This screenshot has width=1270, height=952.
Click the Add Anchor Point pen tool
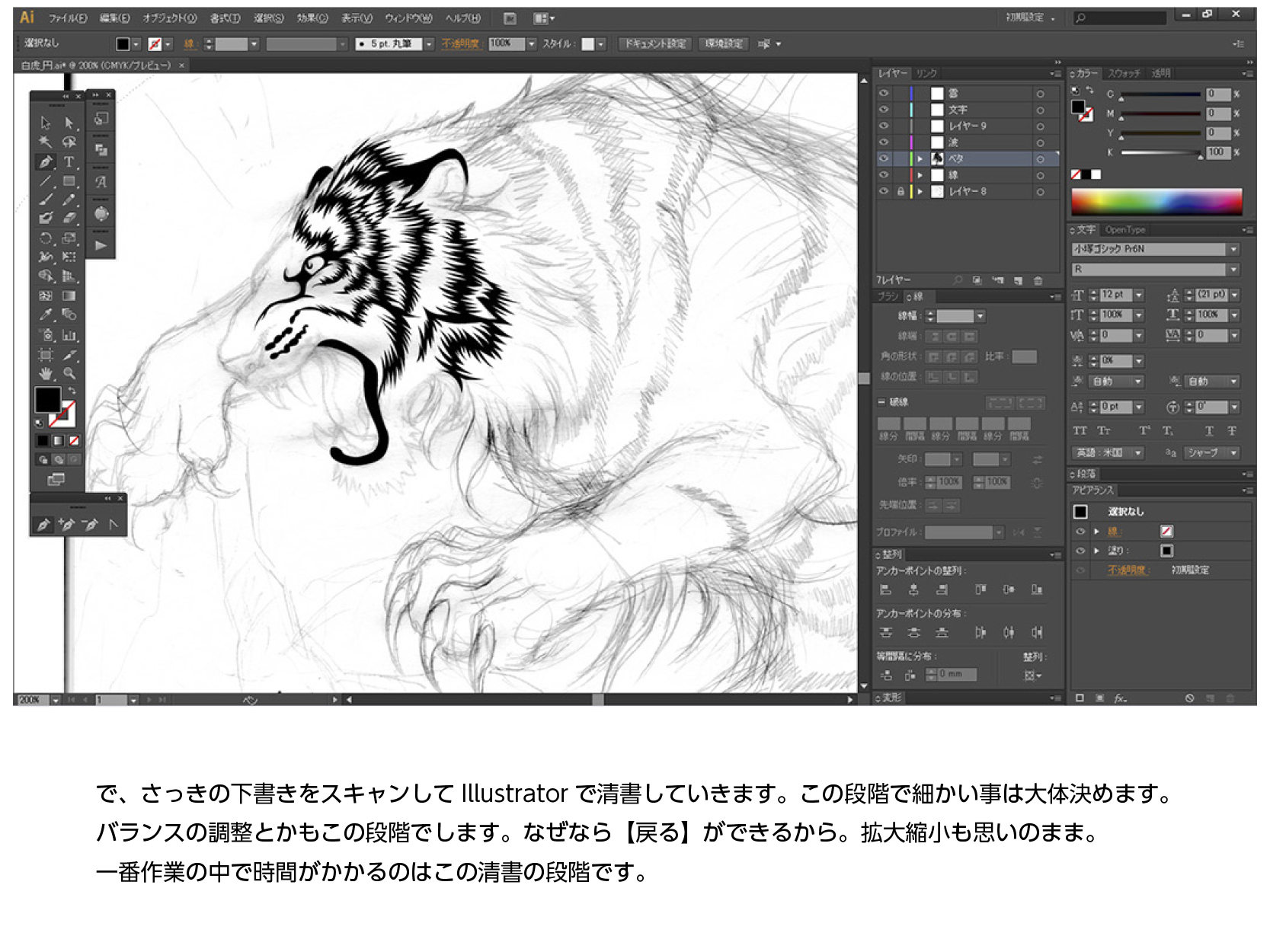67,525
